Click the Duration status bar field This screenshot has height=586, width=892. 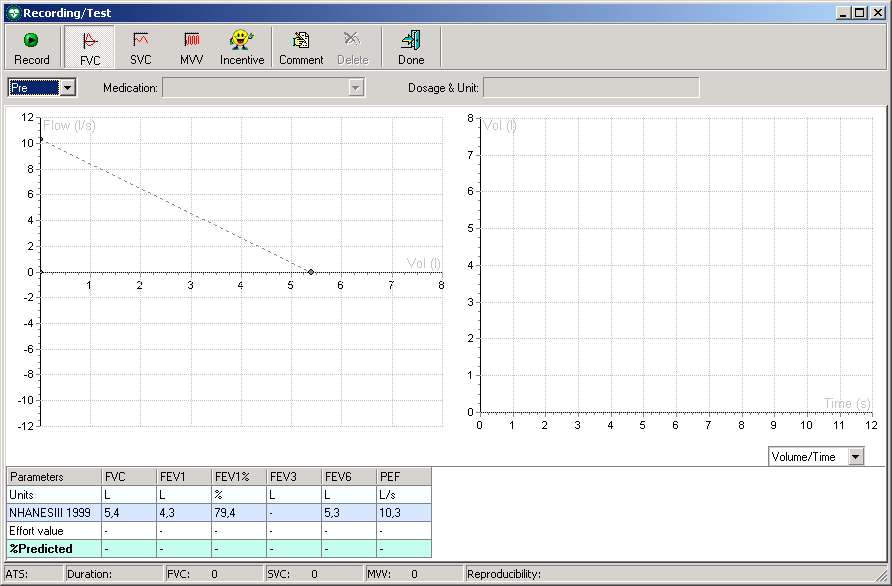click(x=114, y=574)
